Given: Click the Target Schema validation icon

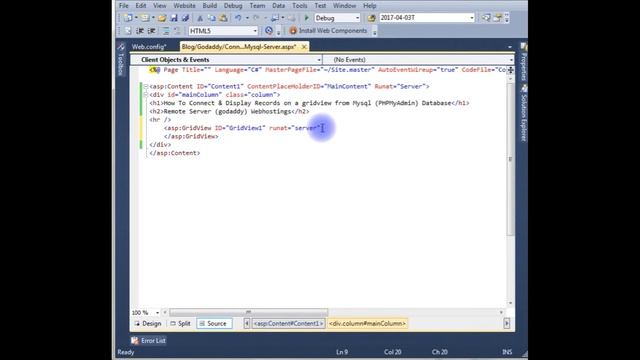Looking at the screenshot, I should coord(269,31).
